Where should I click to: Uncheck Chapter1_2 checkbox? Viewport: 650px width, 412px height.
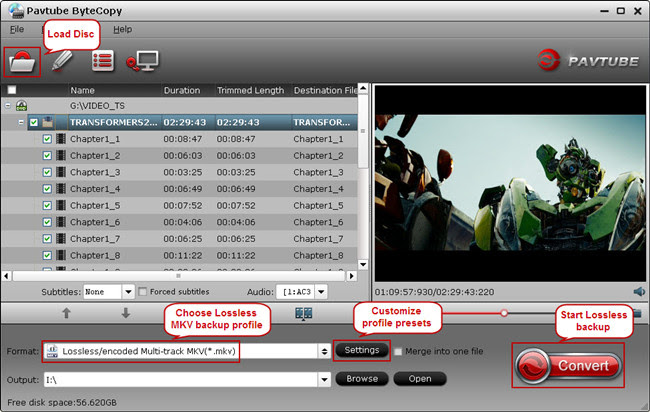tap(47, 155)
